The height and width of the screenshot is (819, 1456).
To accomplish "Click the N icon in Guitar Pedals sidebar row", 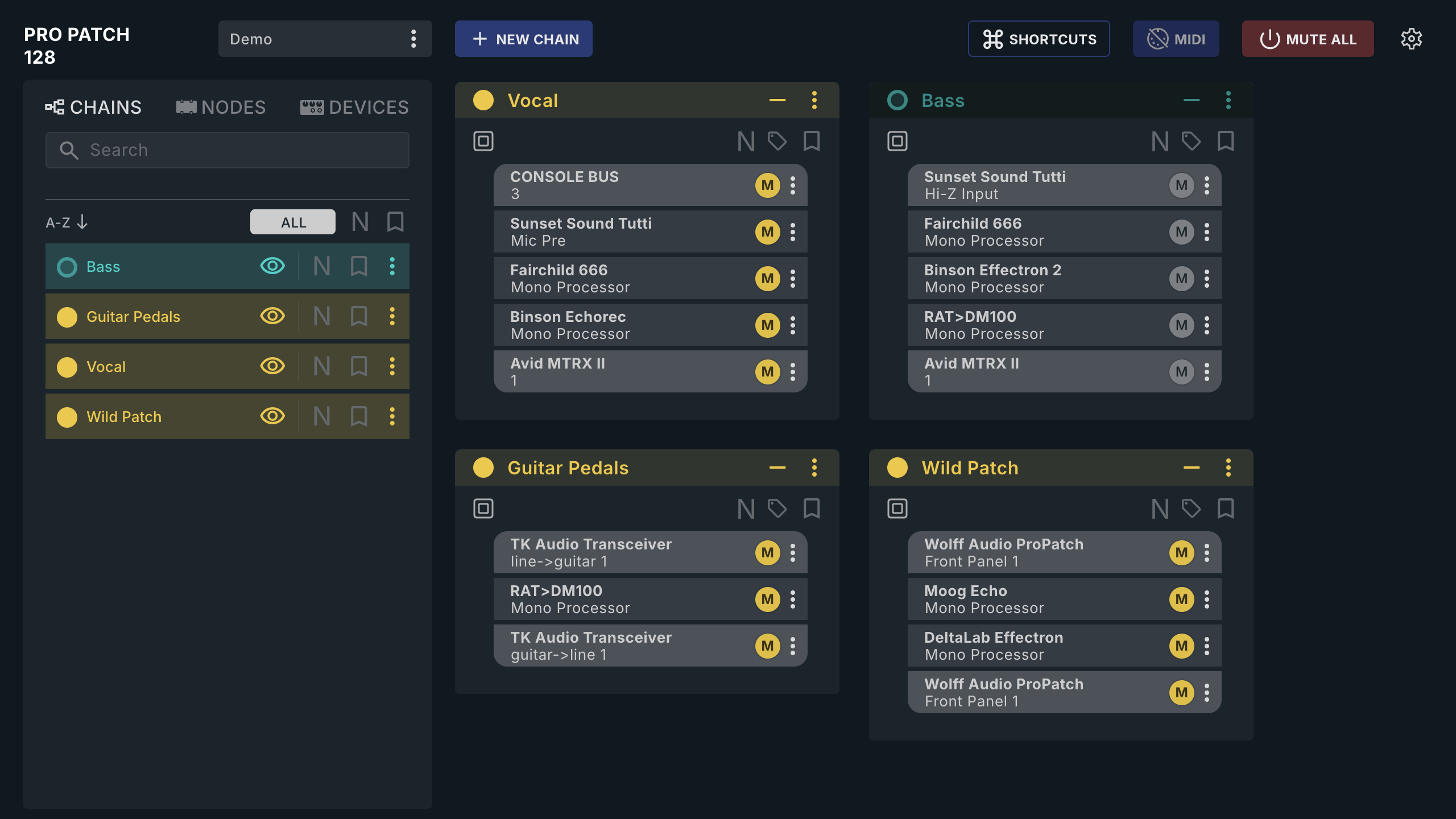I will (x=322, y=316).
